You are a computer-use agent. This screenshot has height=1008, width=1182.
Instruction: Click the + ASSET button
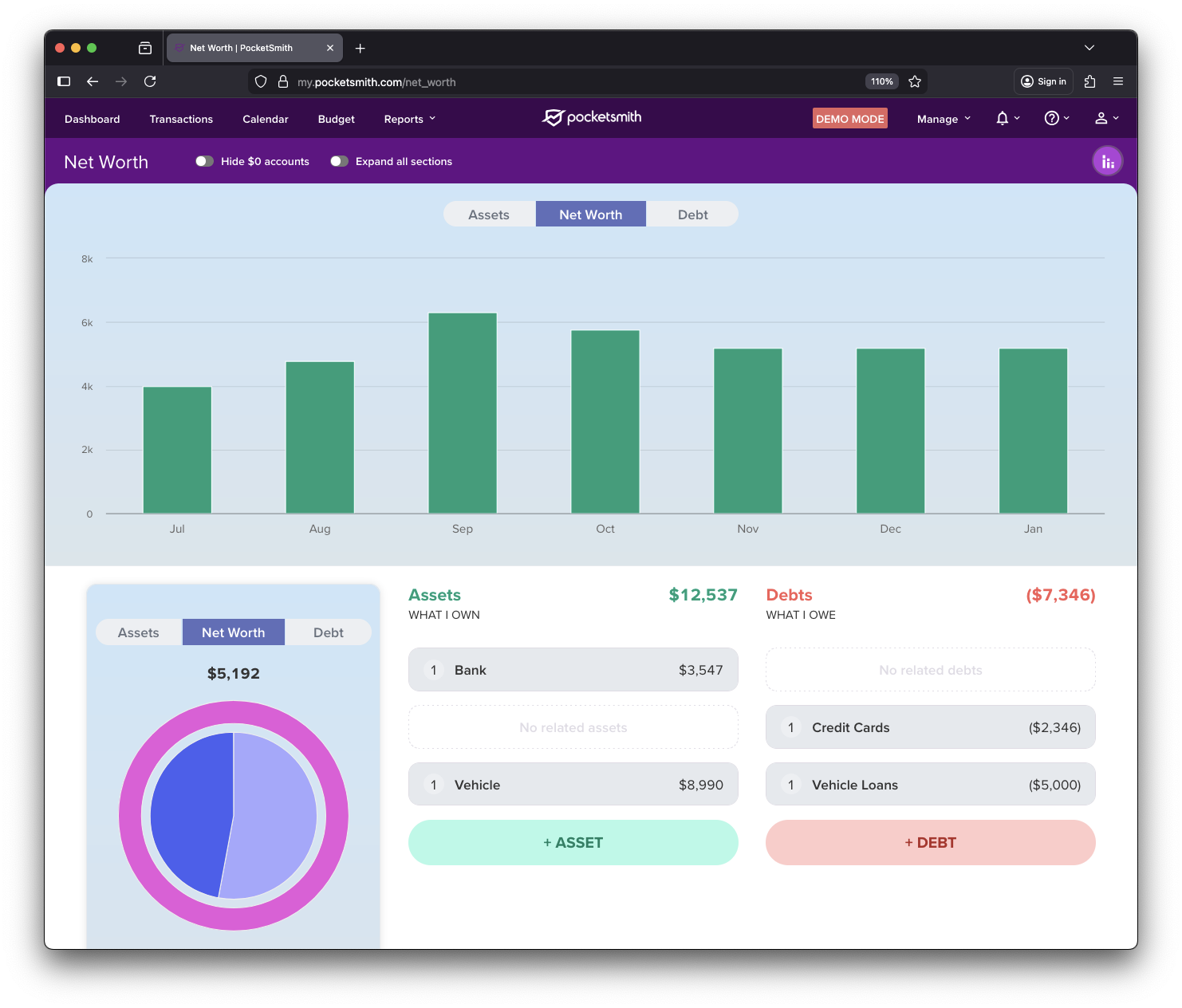[x=573, y=843]
